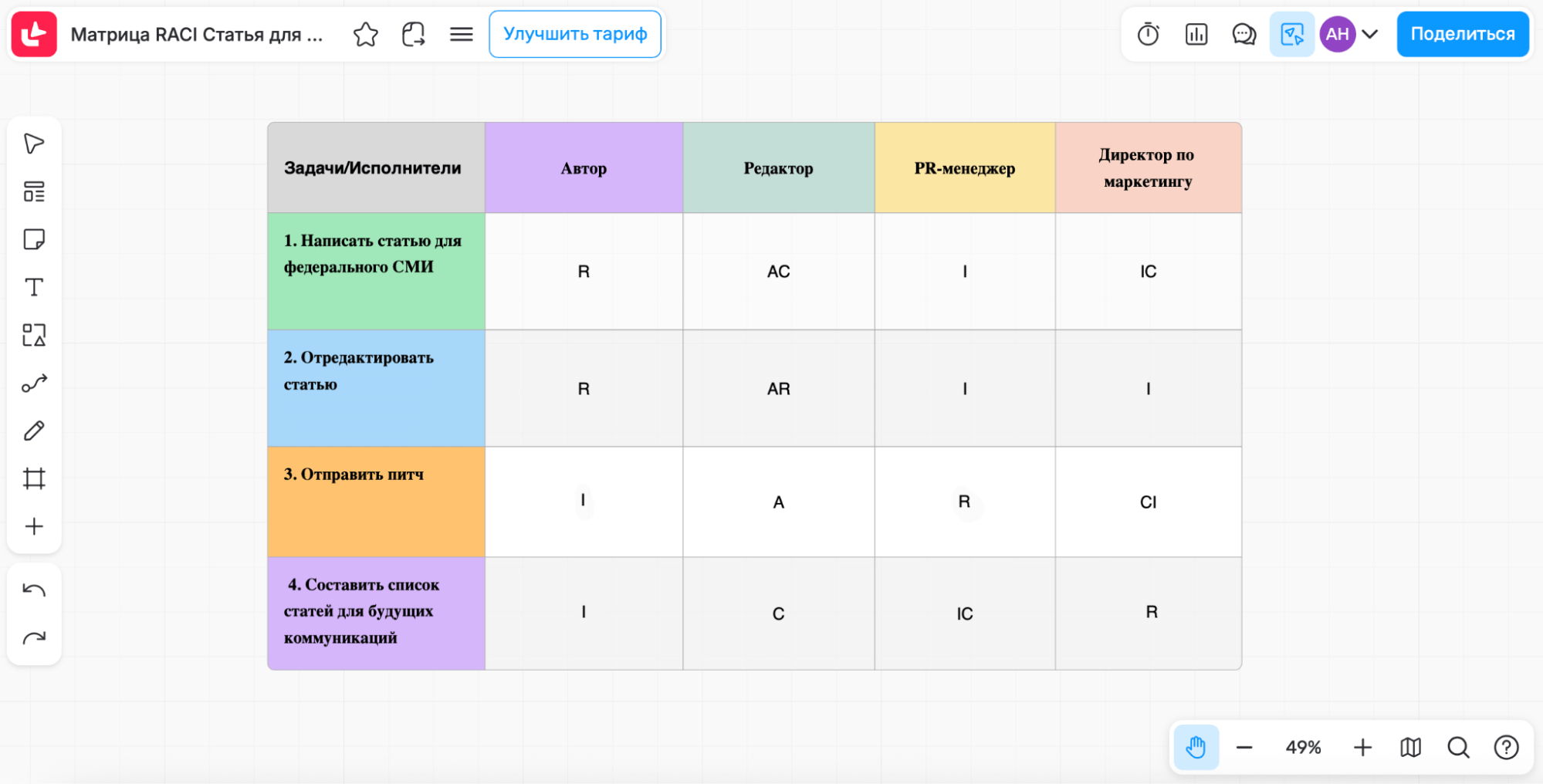Open more tools with plus icon
This screenshot has width=1543, height=784.
pos(34,526)
